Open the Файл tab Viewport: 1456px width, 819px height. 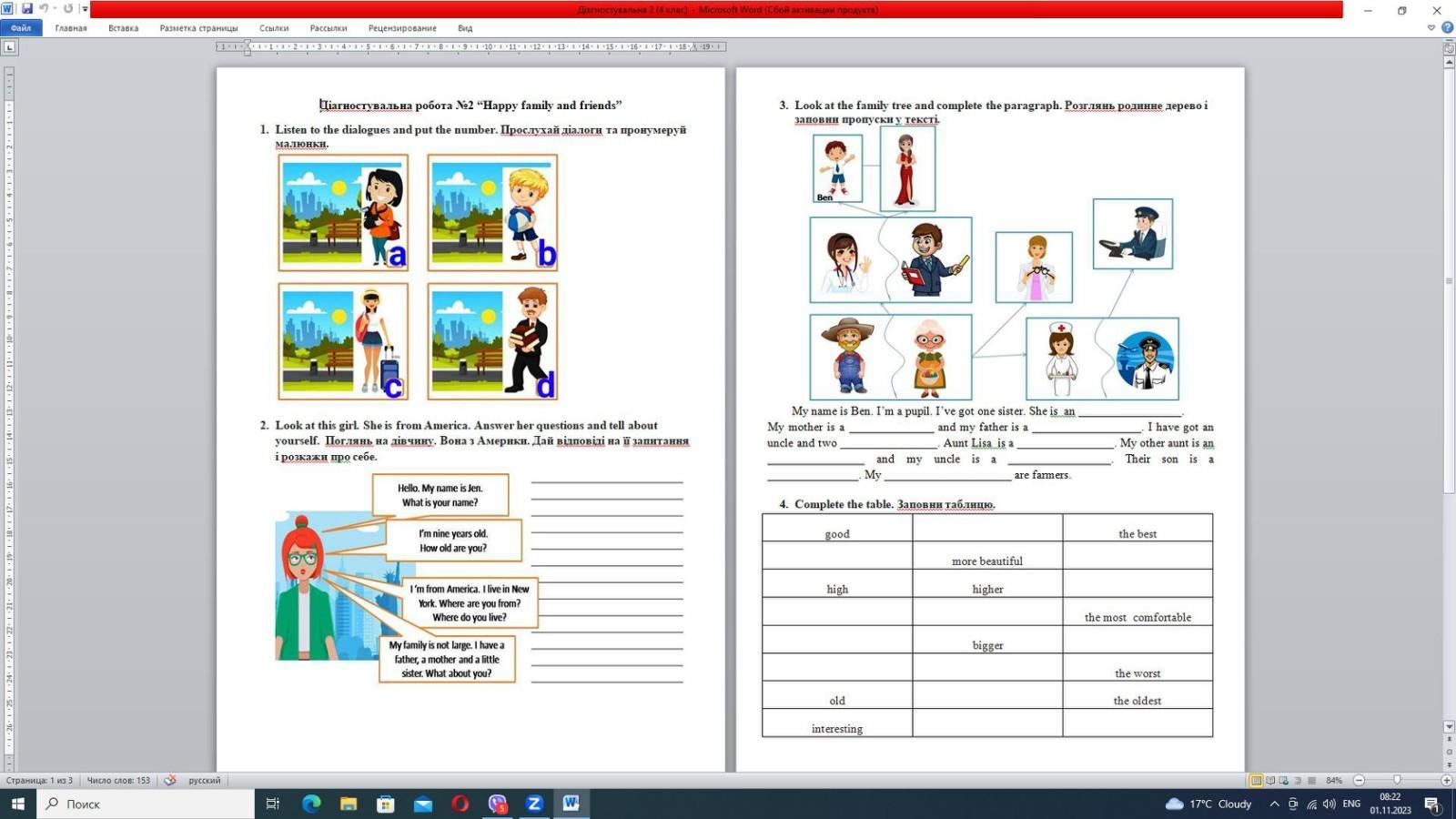21,28
